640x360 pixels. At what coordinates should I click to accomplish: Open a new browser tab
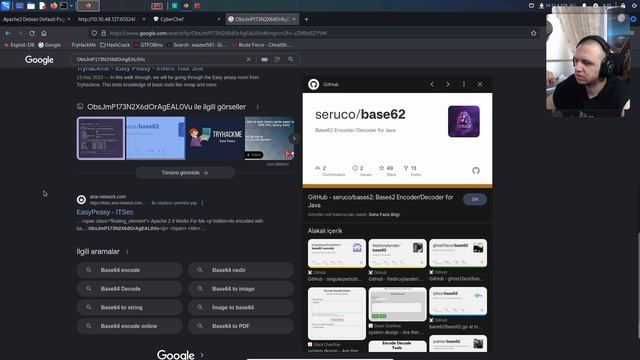[x=306, y=19]
